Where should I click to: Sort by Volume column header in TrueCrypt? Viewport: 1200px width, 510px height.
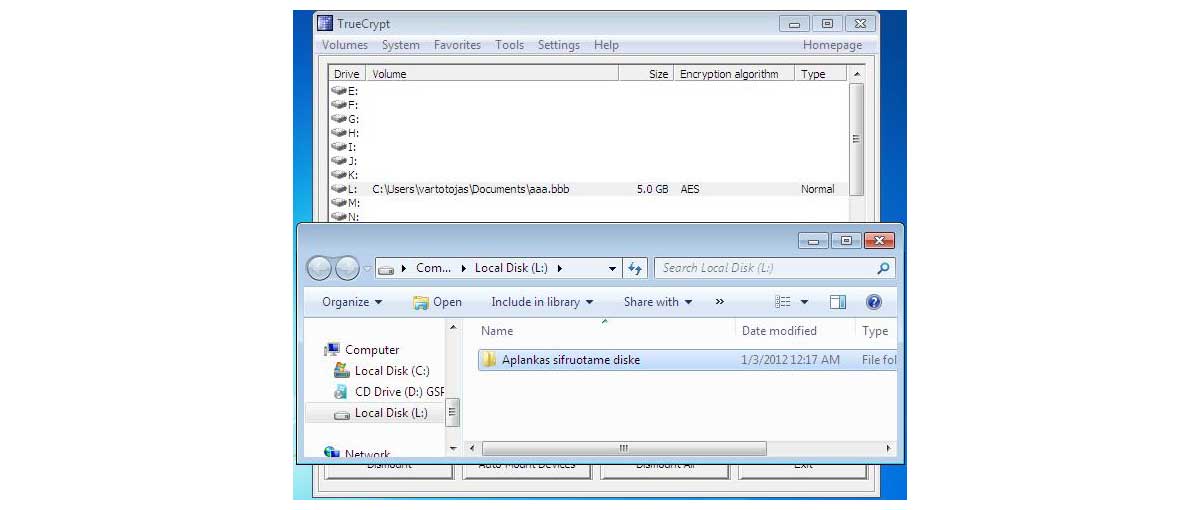tap(492, 74)
